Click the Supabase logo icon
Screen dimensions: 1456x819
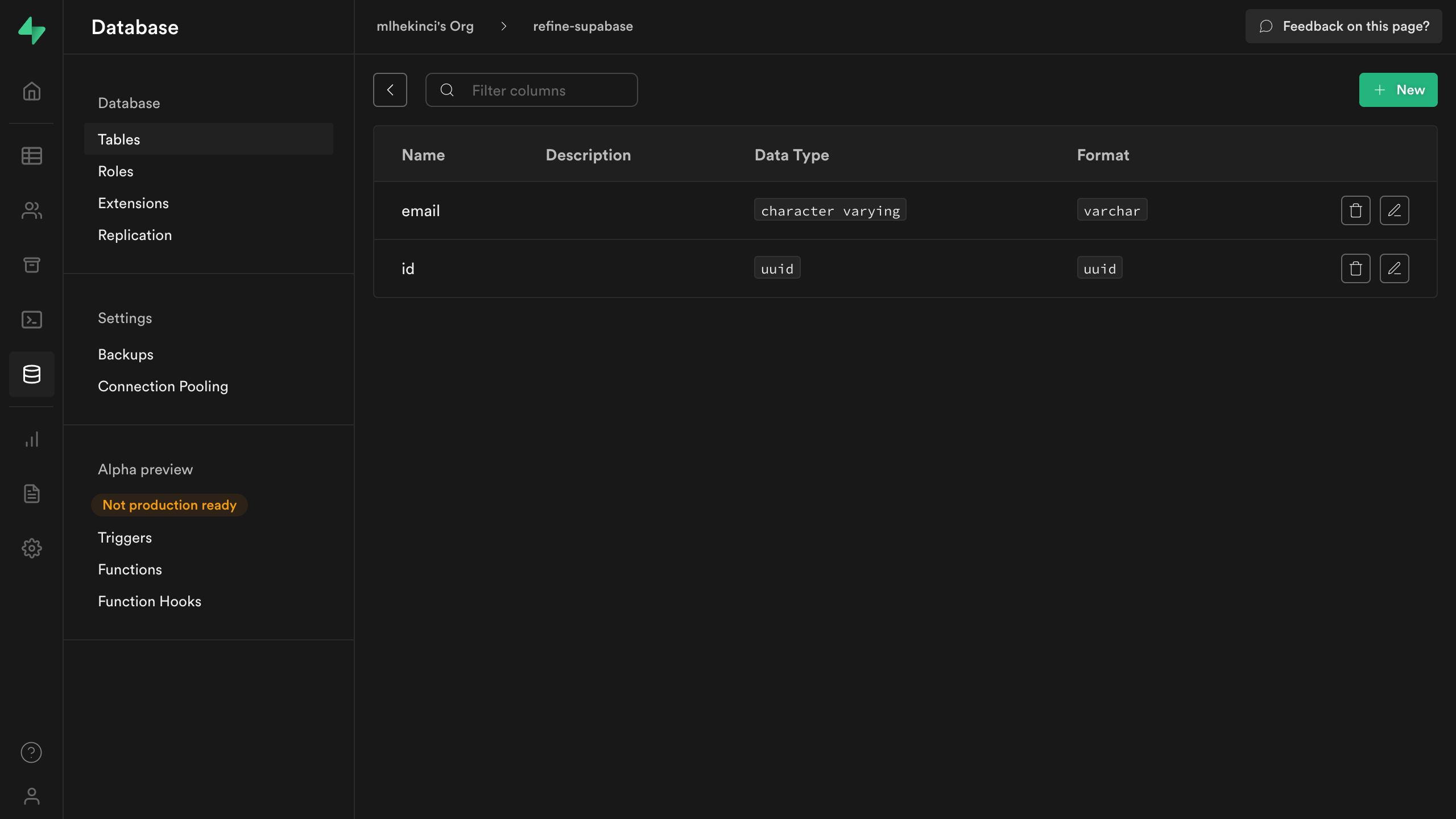coord(31,30)
